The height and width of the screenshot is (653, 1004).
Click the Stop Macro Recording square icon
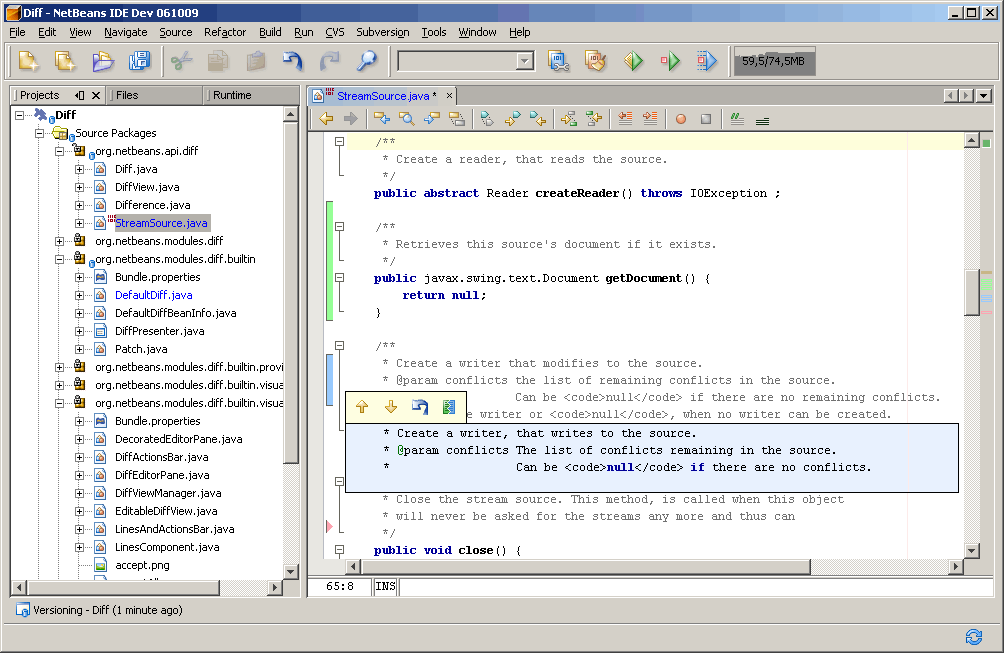click(706, 119)
